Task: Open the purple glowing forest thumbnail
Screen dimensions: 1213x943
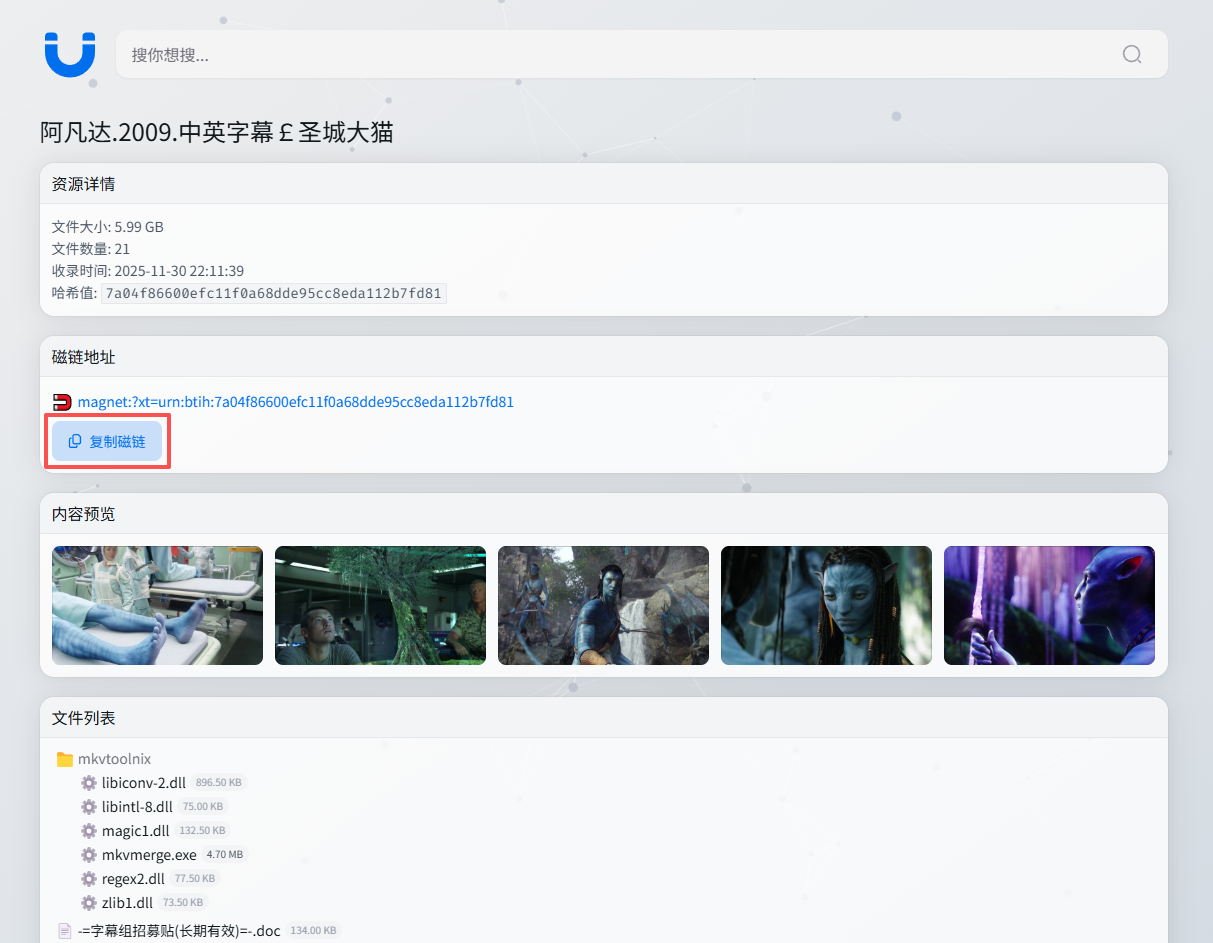Action: [1049, 605]
